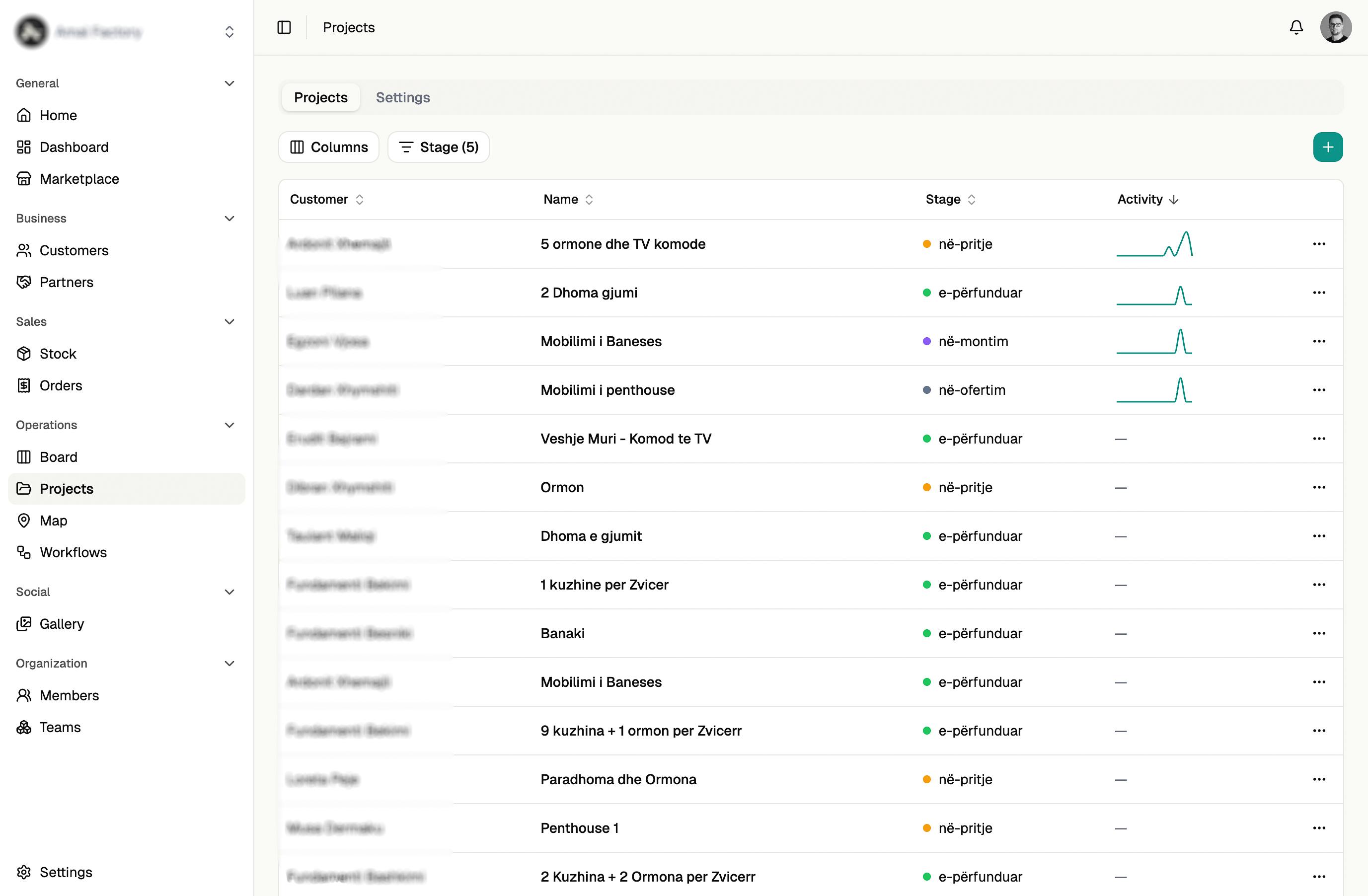Click the green add project button
Viewport: 1368px width, 896px height.
pos(1328,147)
